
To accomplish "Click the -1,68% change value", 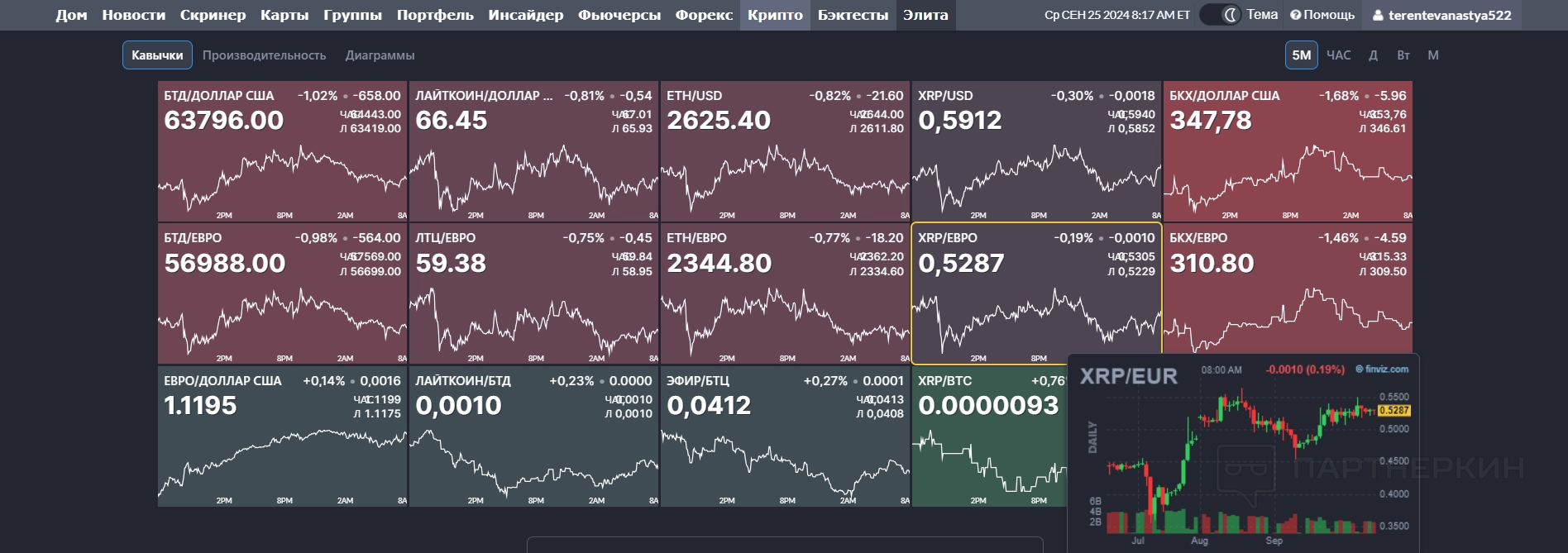I will [x=1339, y=96].
